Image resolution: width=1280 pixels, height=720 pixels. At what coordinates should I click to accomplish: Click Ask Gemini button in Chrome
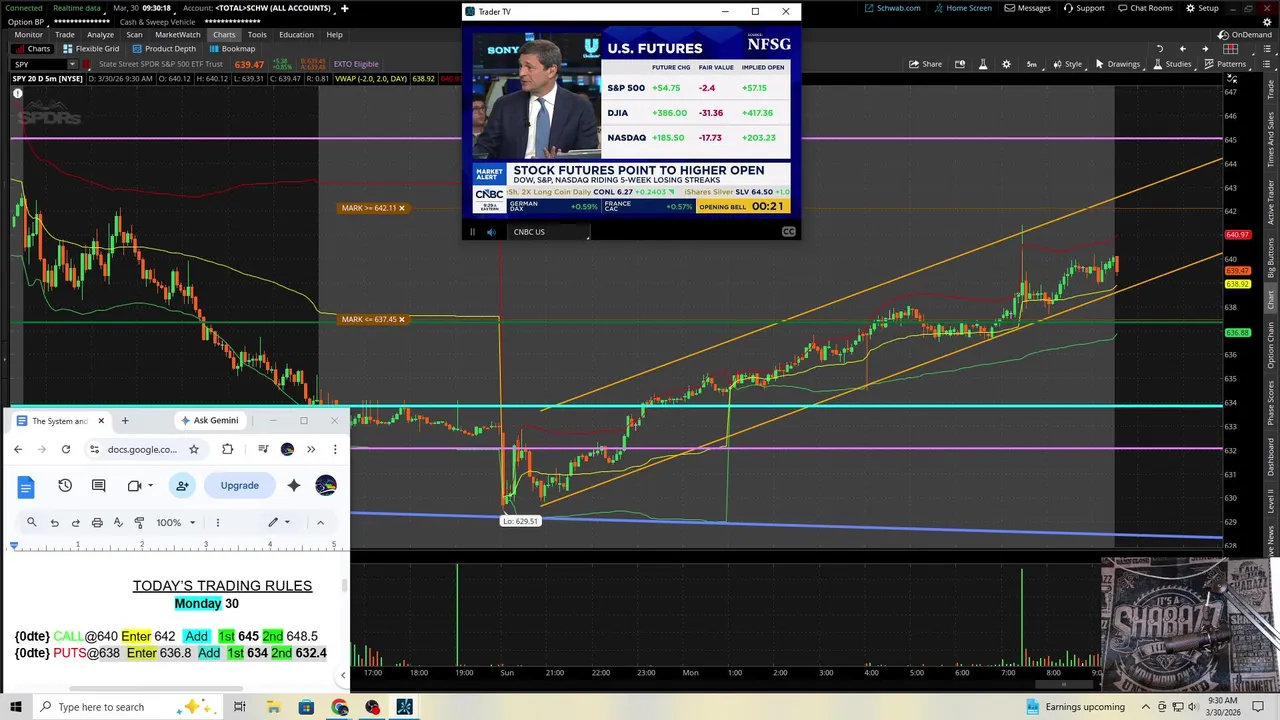pos(209,420)
